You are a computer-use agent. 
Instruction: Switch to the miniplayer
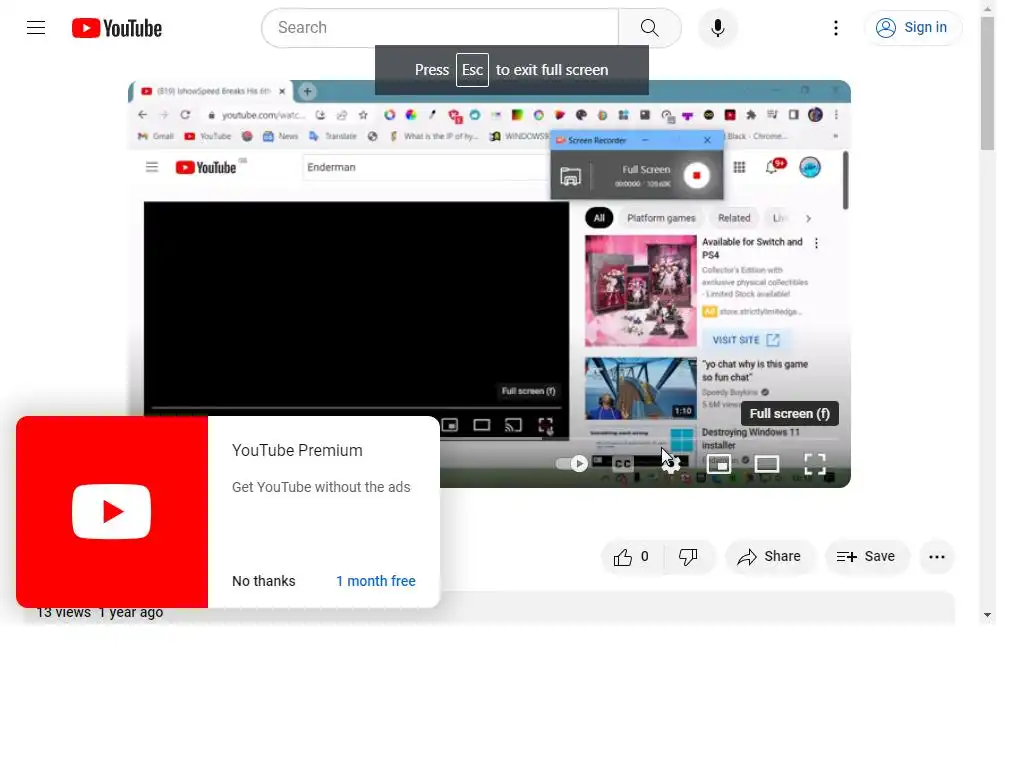point(718,464)
